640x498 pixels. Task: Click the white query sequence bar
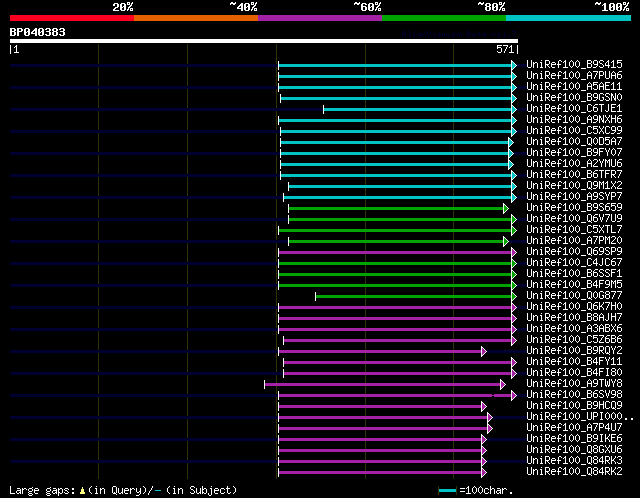point(264,41)
